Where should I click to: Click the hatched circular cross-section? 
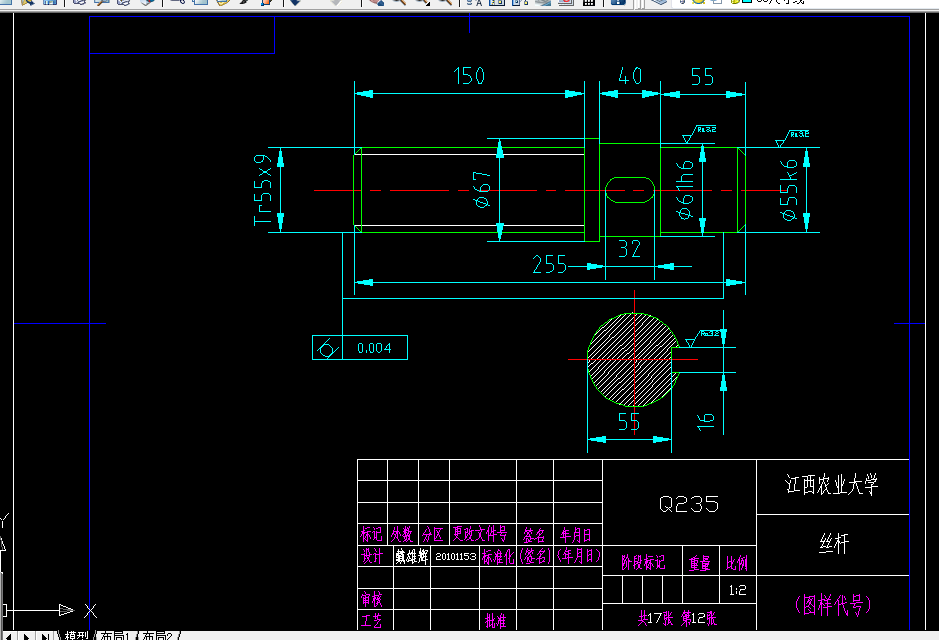coord(633,359)
